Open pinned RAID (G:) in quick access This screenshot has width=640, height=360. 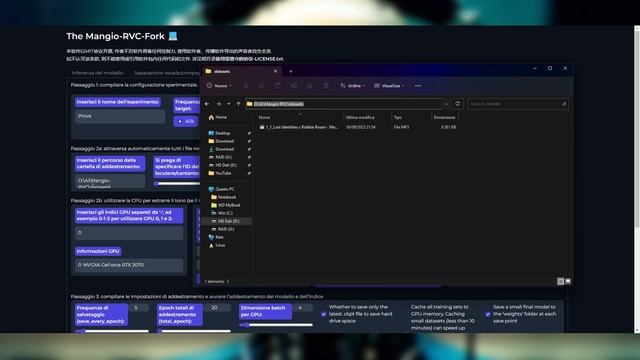(220, 157)
